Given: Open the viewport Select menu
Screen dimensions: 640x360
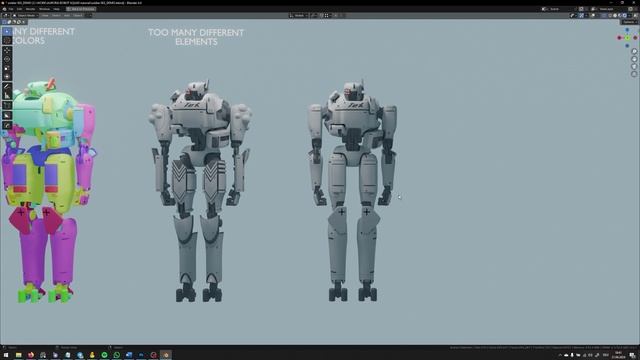Looking at the screenshot, I should (x=56, y=16).
